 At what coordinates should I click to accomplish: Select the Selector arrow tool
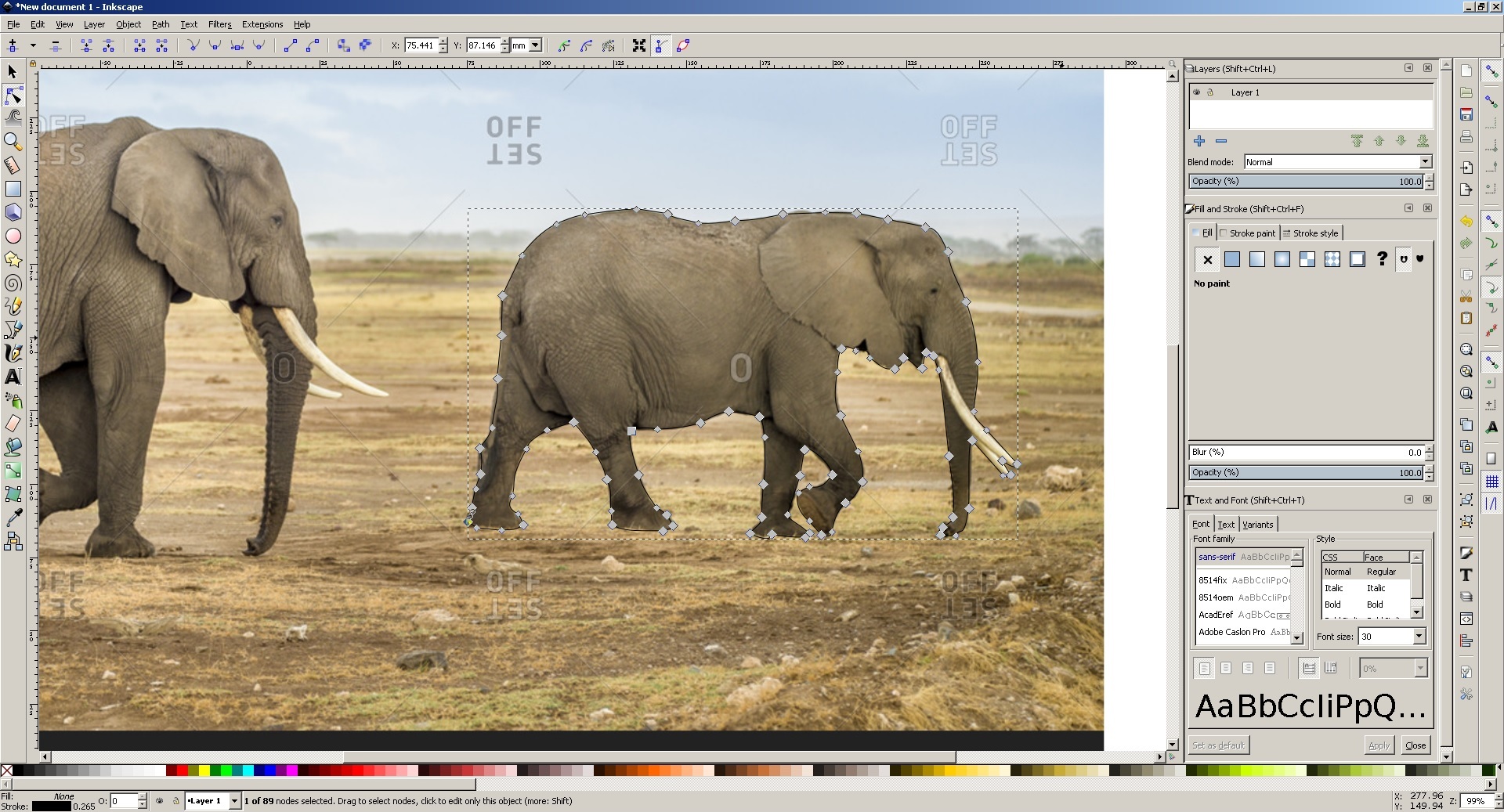point(13,72)
